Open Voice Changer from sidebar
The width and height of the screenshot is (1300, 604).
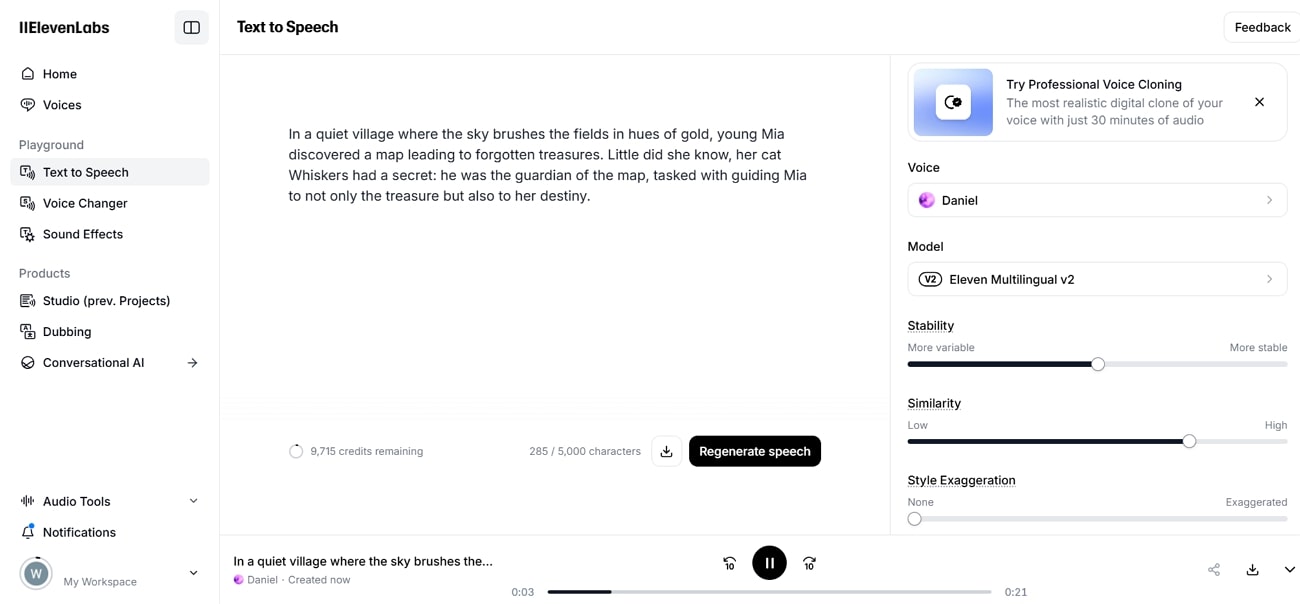click(110, 203)
